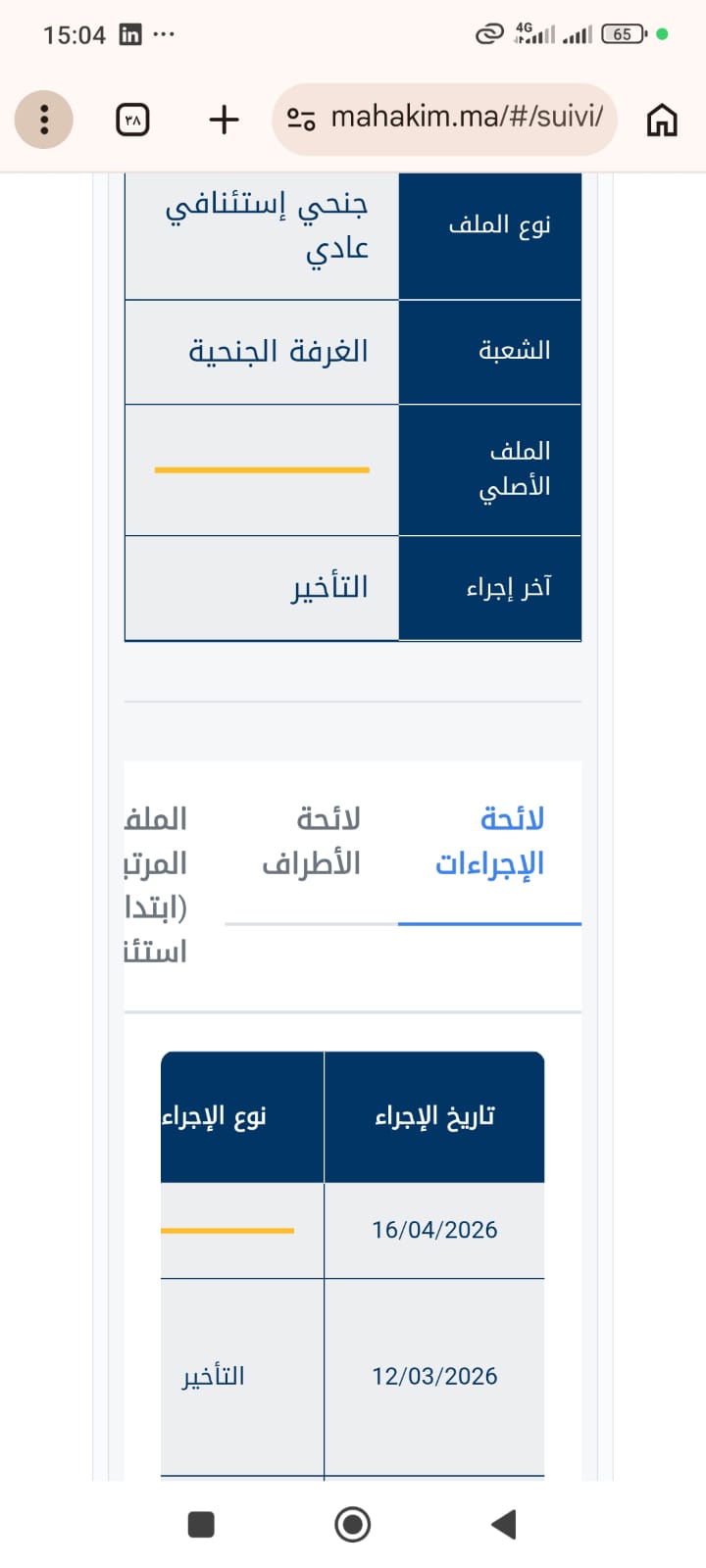Select the 12/03/2026 procedure date cell

tap(434, 1376)
